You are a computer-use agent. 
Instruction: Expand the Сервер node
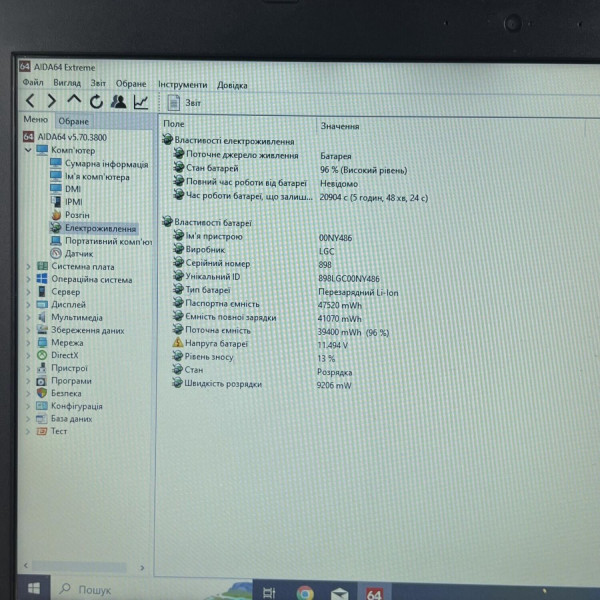coord(28,292)
